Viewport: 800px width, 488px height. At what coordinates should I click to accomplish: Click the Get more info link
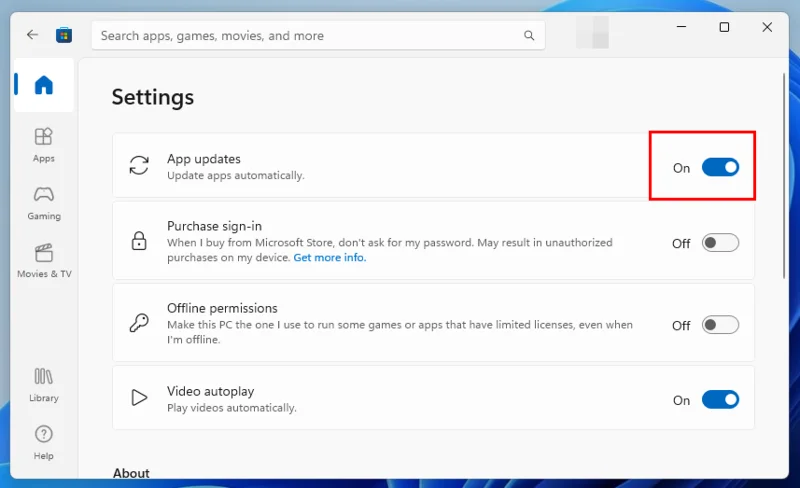(329, 258)
